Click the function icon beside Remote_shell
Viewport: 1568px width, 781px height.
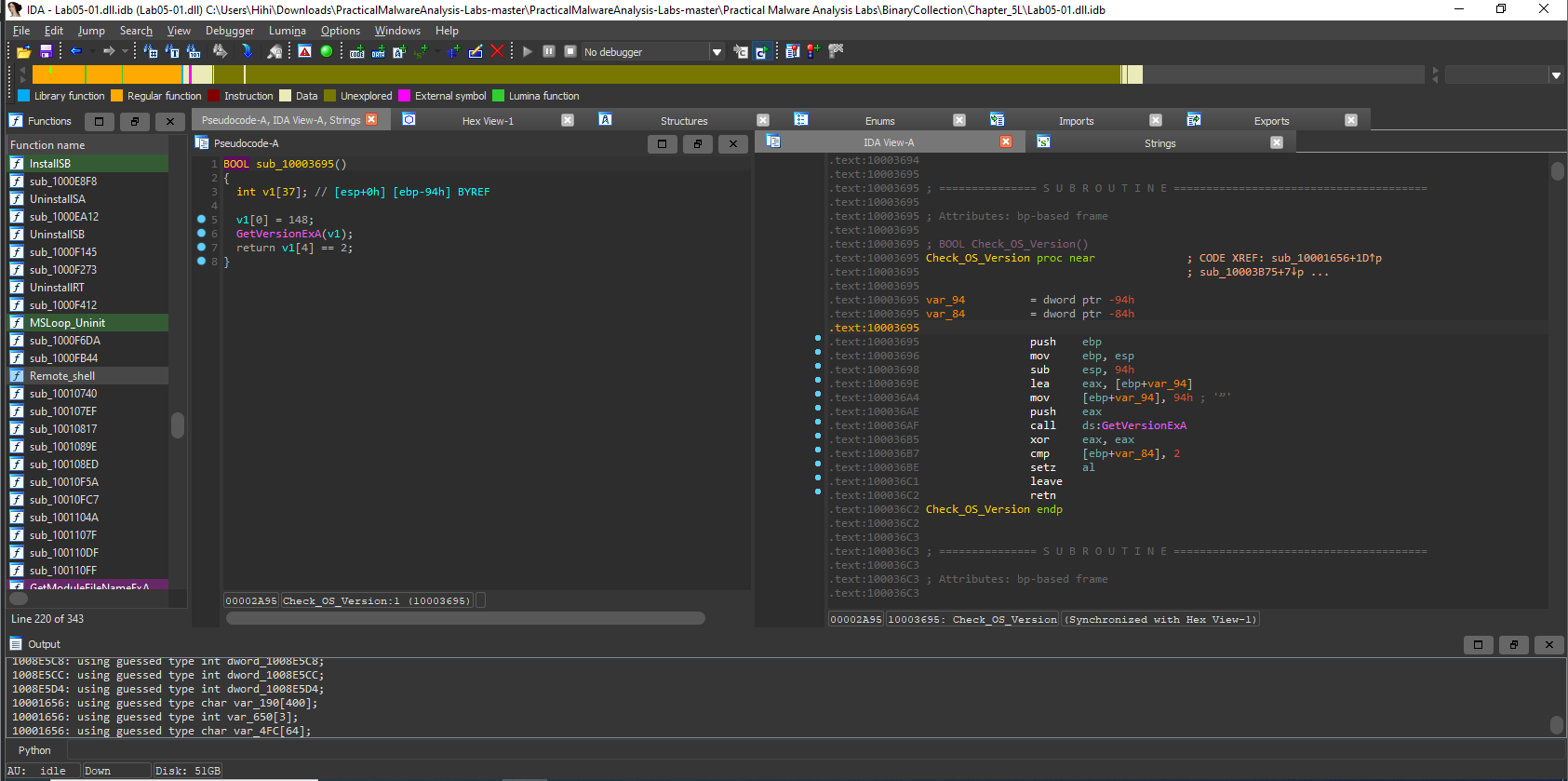17,376
